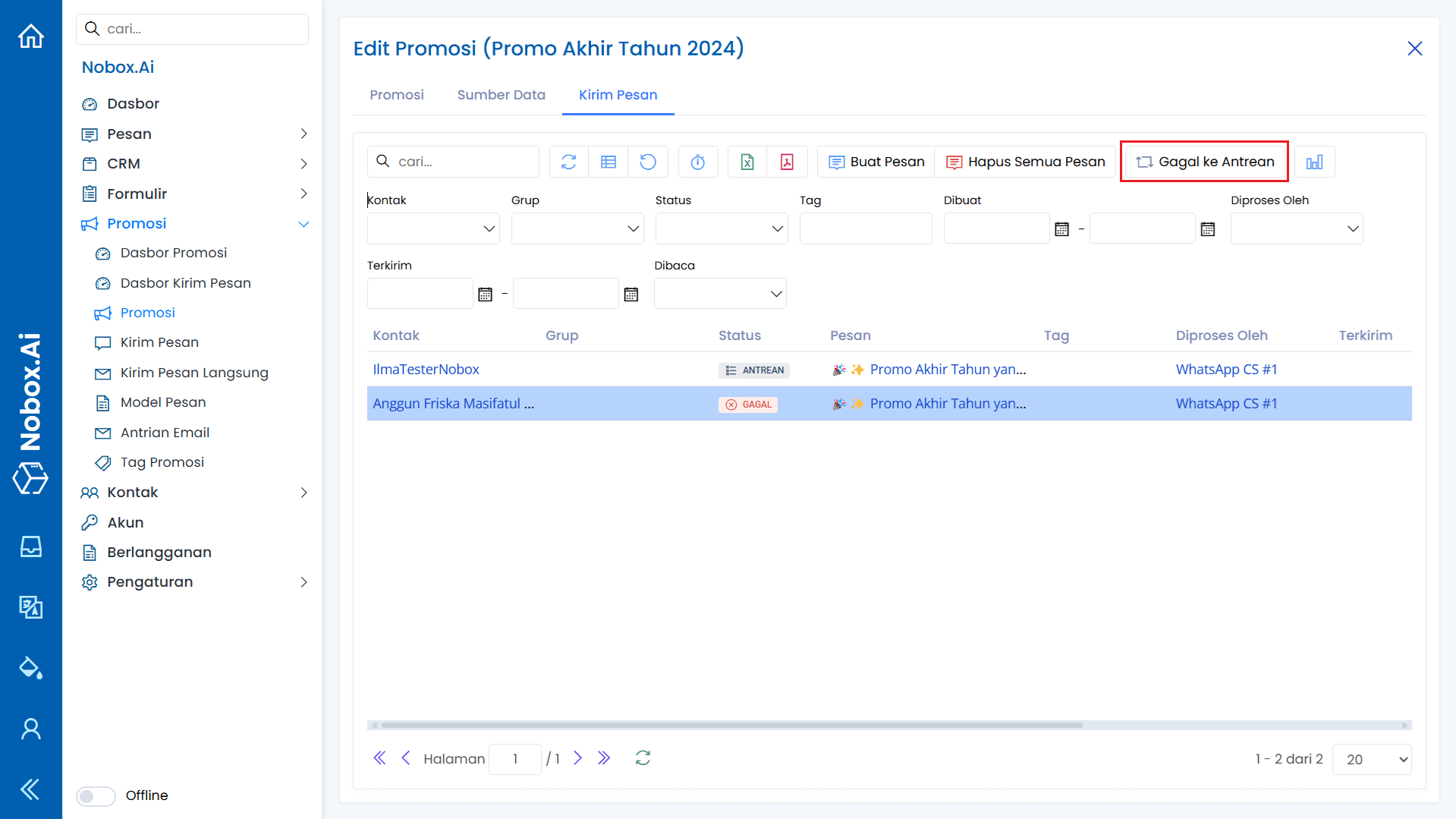
Task: Click the table columns view icon
Action: coord(609,162)
